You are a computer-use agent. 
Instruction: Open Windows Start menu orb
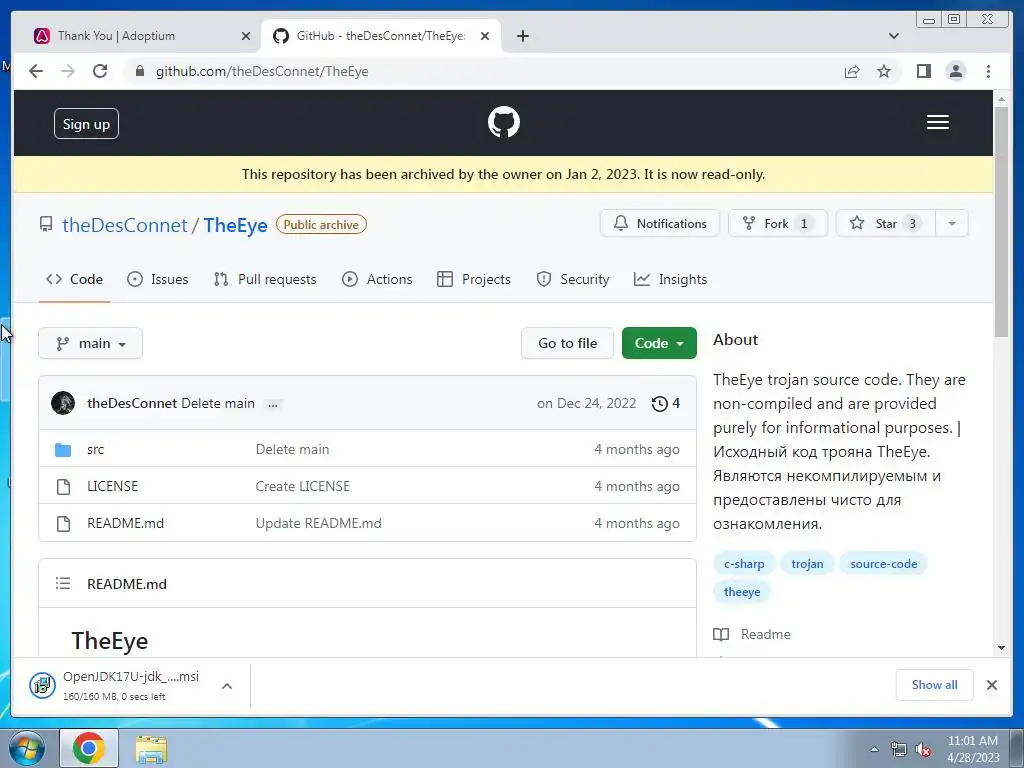(x=27, y=748)
